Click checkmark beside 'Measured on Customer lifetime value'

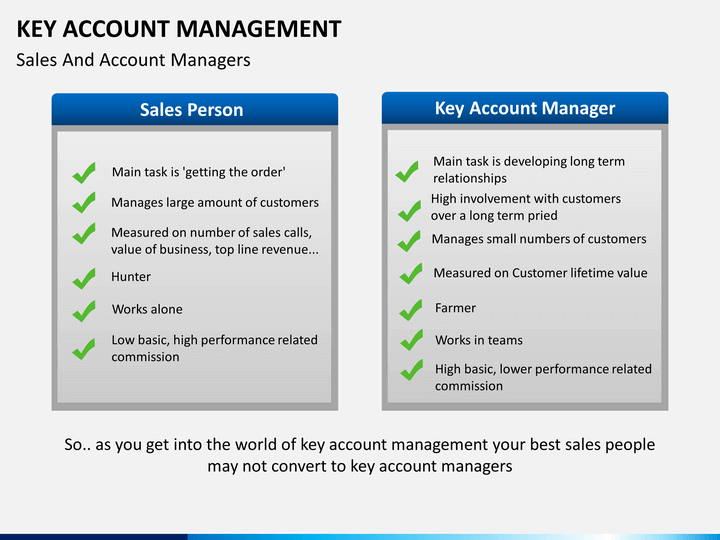coord(411,274)
